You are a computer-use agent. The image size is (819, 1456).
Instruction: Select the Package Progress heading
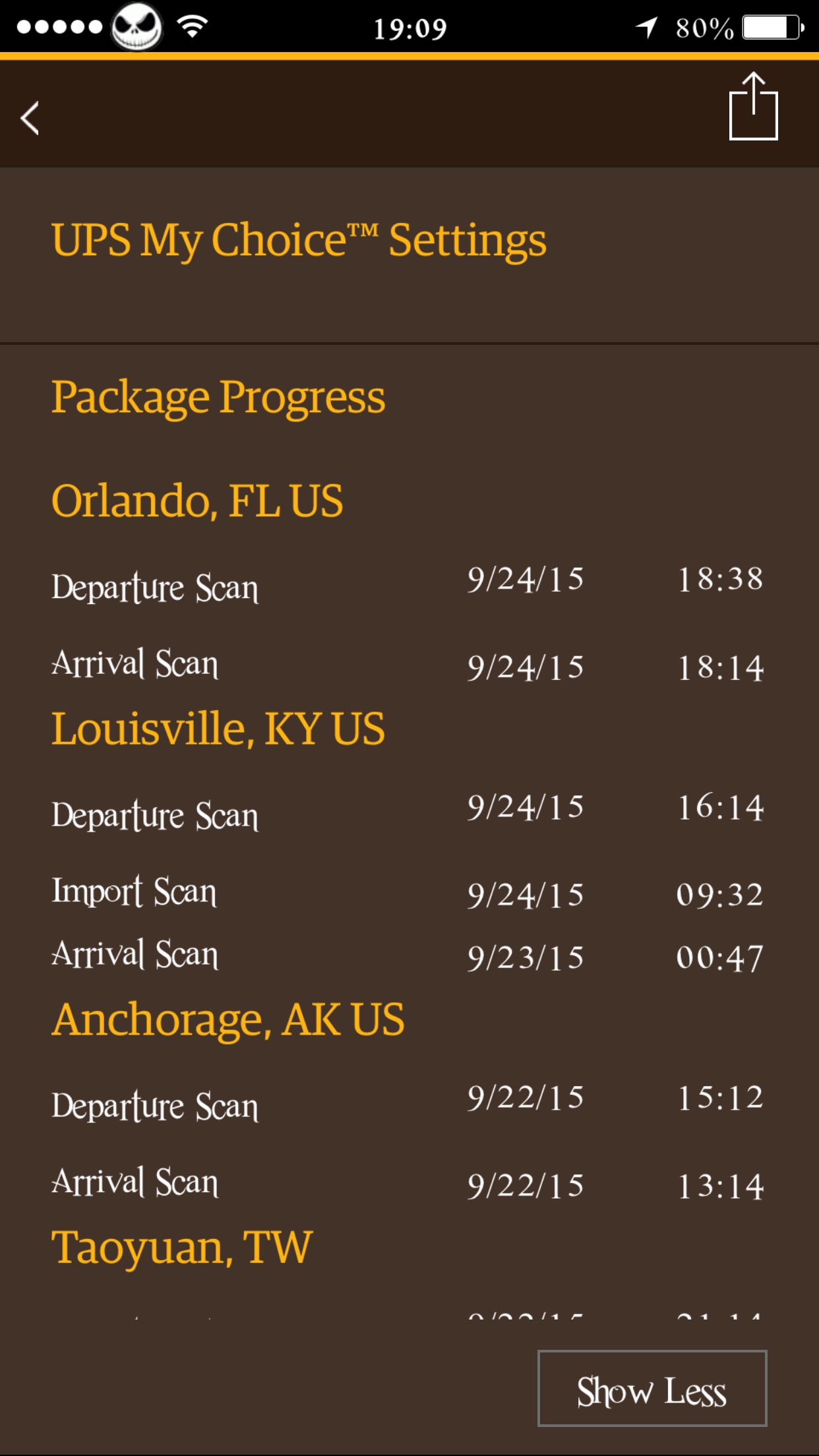(218, 398)
